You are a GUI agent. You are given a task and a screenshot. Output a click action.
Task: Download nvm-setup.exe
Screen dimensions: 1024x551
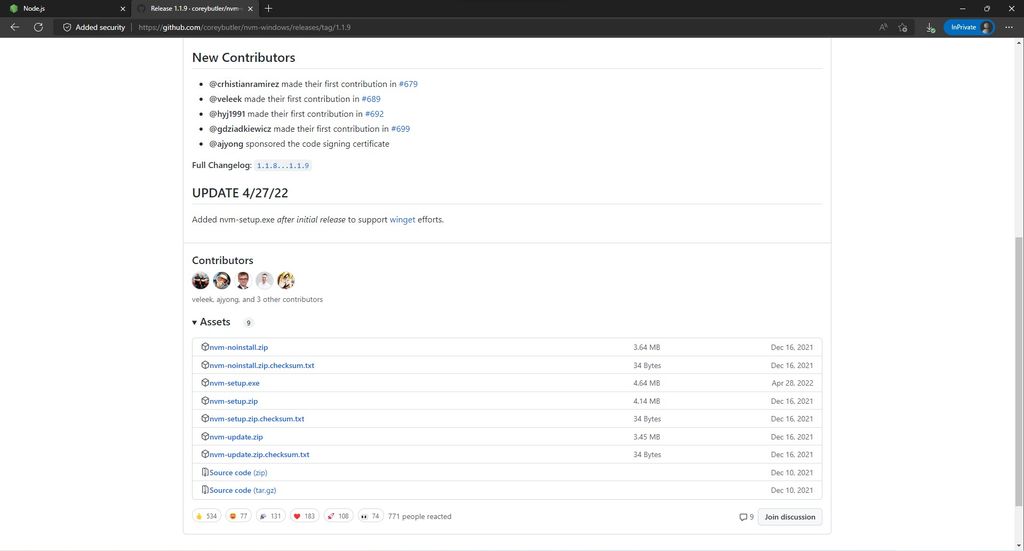pos(234,383)
